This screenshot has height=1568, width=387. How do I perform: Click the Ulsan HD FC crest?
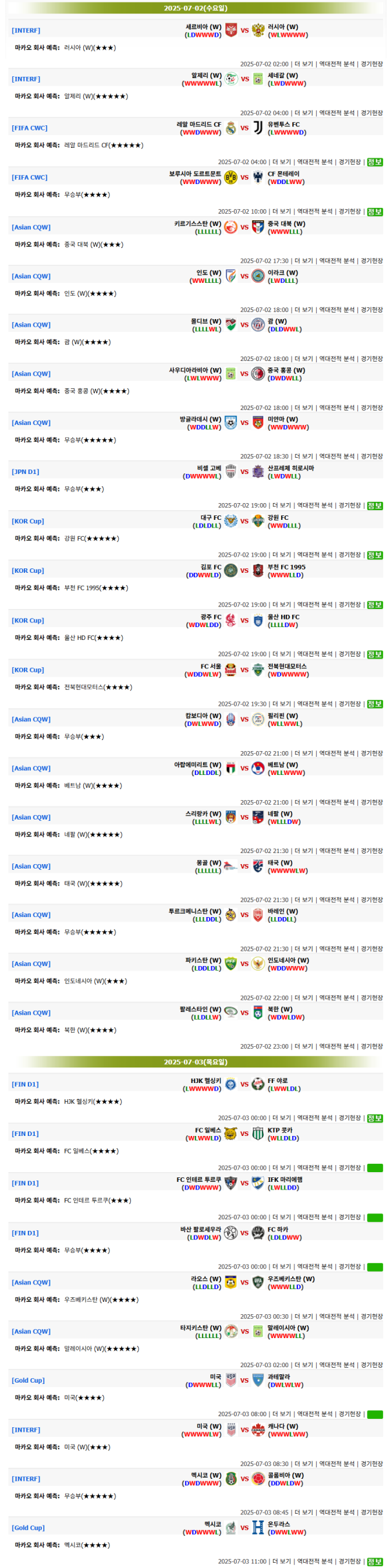point(258,621)
